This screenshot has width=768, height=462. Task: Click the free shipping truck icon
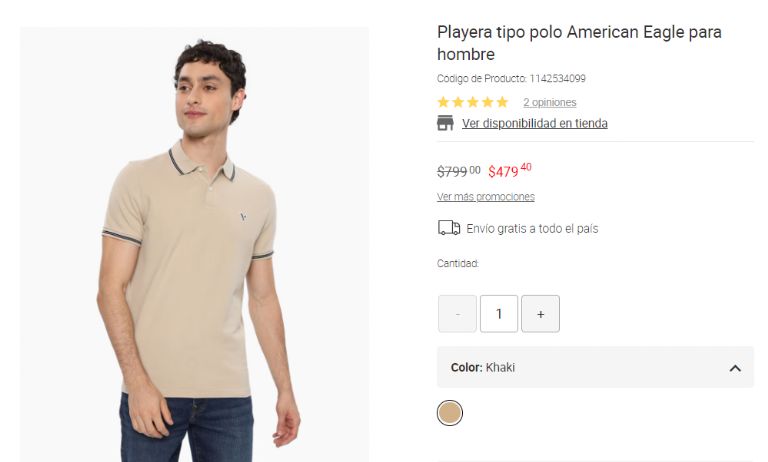449,228
